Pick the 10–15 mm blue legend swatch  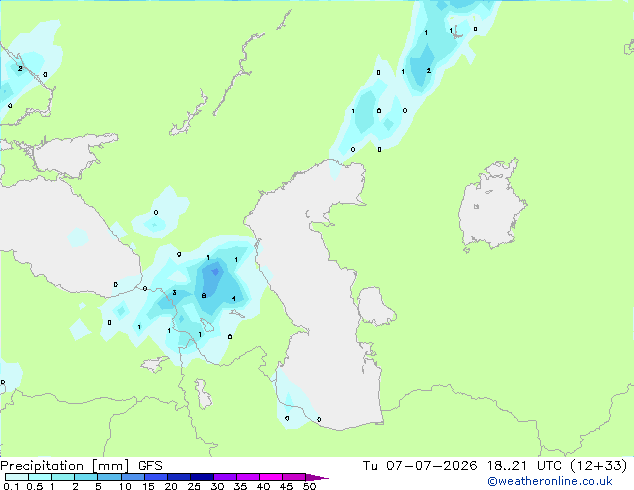coord(132,477)
